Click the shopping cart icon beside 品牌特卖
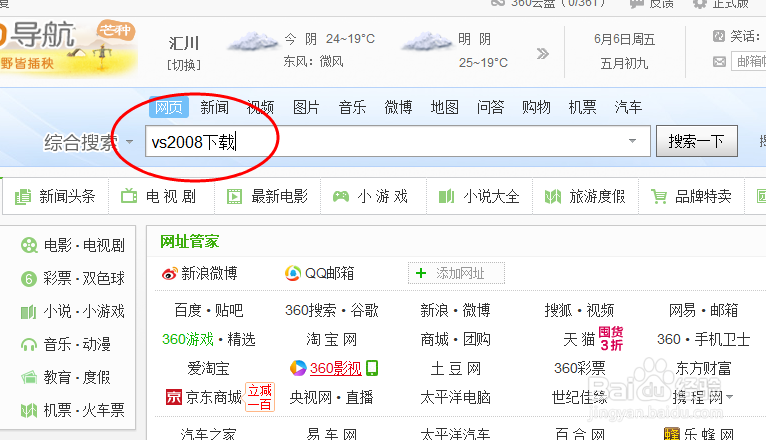Screen dimensions: 766x440 click(659, 197)
